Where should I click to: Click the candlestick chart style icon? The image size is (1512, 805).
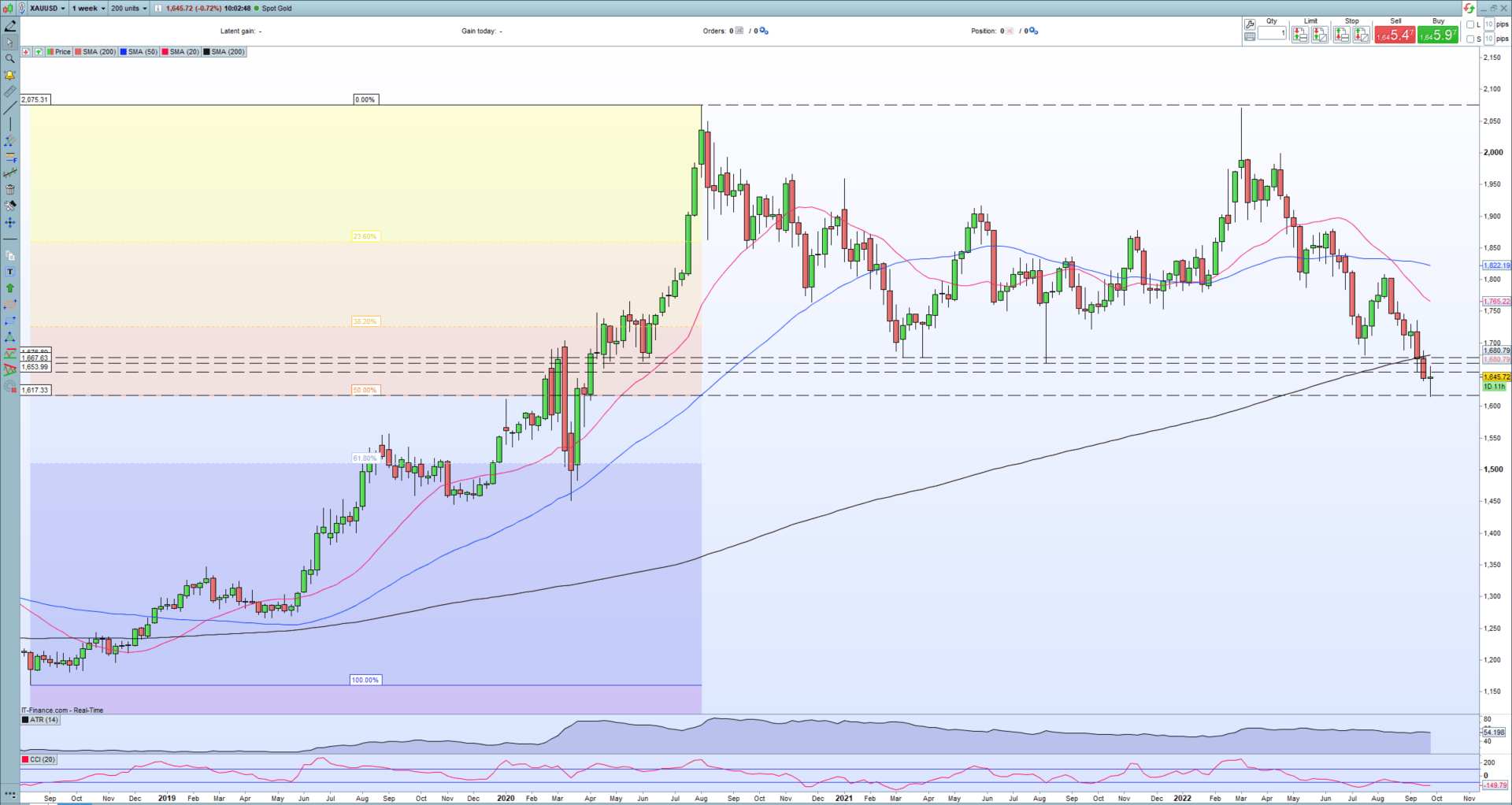6,9
